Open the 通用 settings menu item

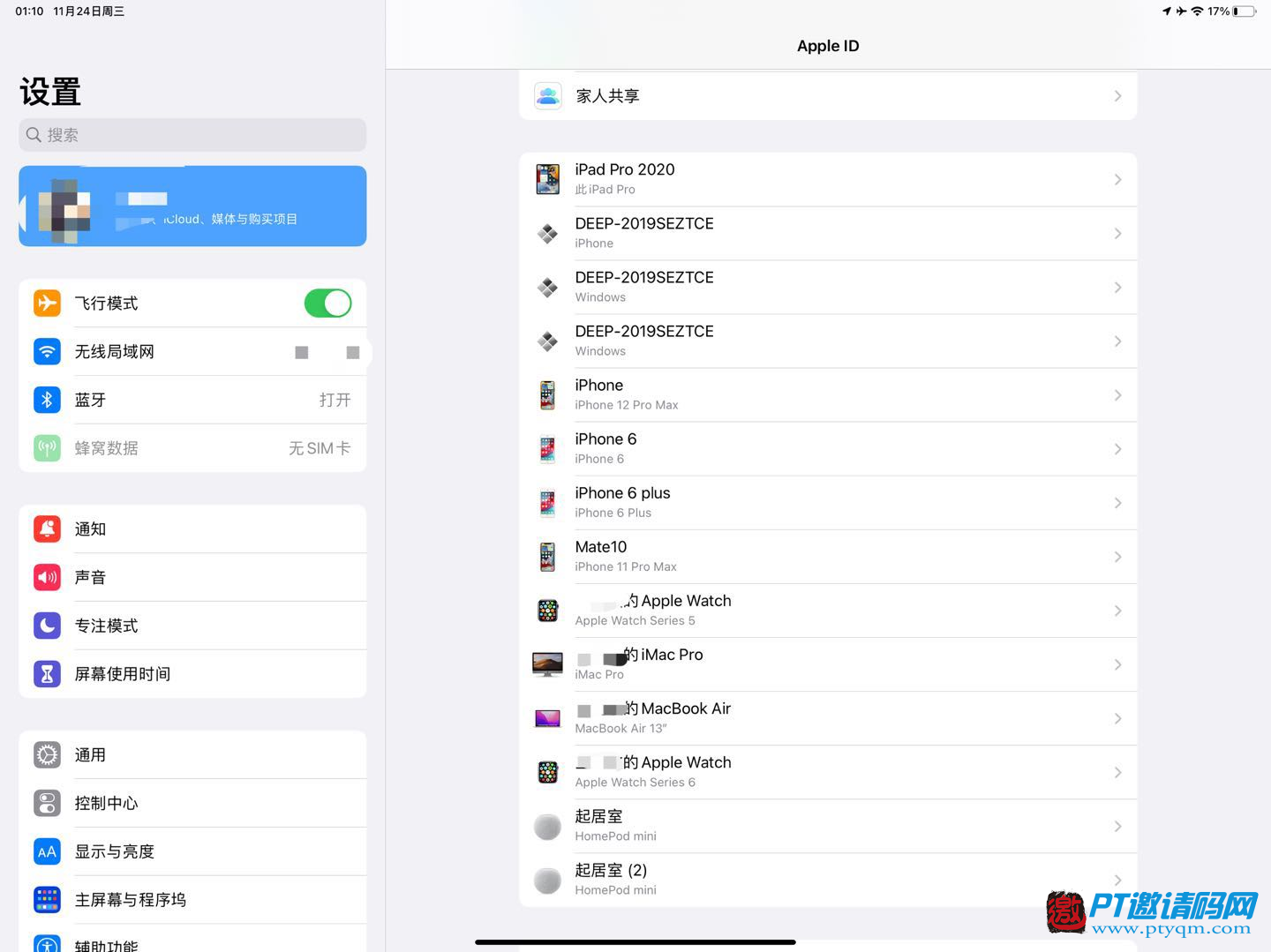pyautogui.click(x=192, y=754)
